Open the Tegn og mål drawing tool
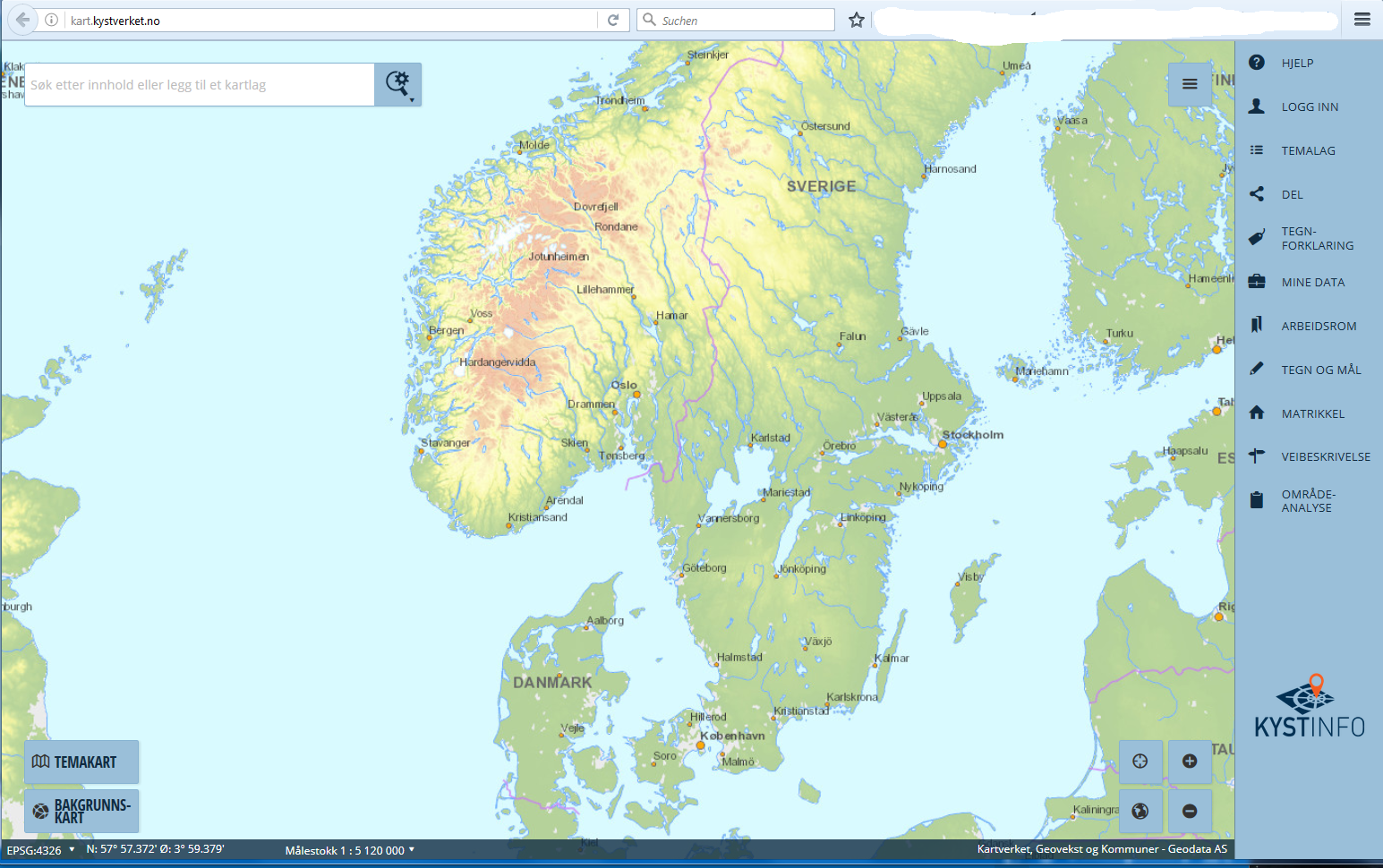1383x868 pixels. click(1320, 370)
